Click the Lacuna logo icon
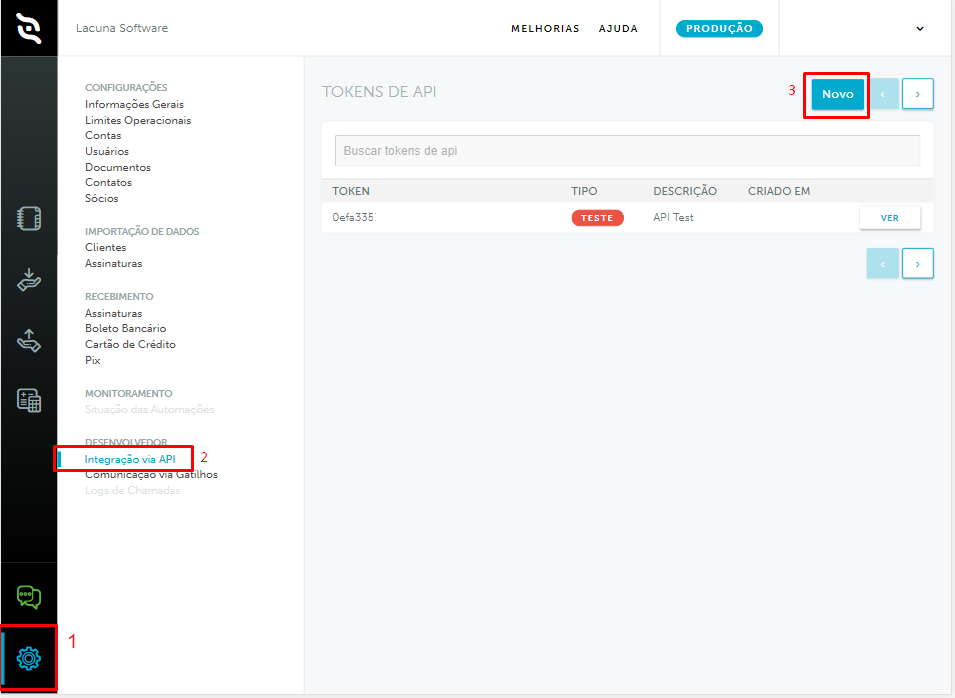This screenshot has height=698, width=955. coord(29,28)
